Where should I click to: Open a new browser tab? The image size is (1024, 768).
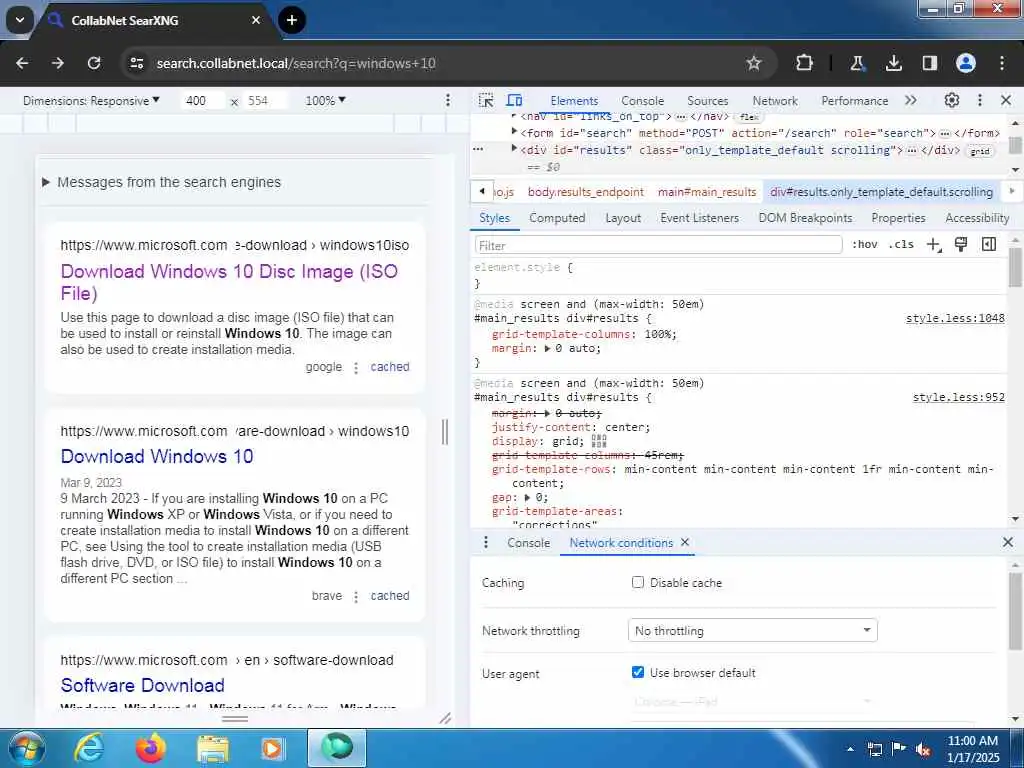pyautogui.click(x=292, y=20)
